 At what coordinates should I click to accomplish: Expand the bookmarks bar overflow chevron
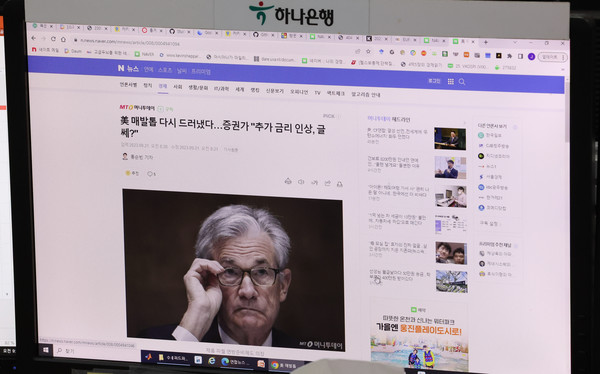point(563,69)
